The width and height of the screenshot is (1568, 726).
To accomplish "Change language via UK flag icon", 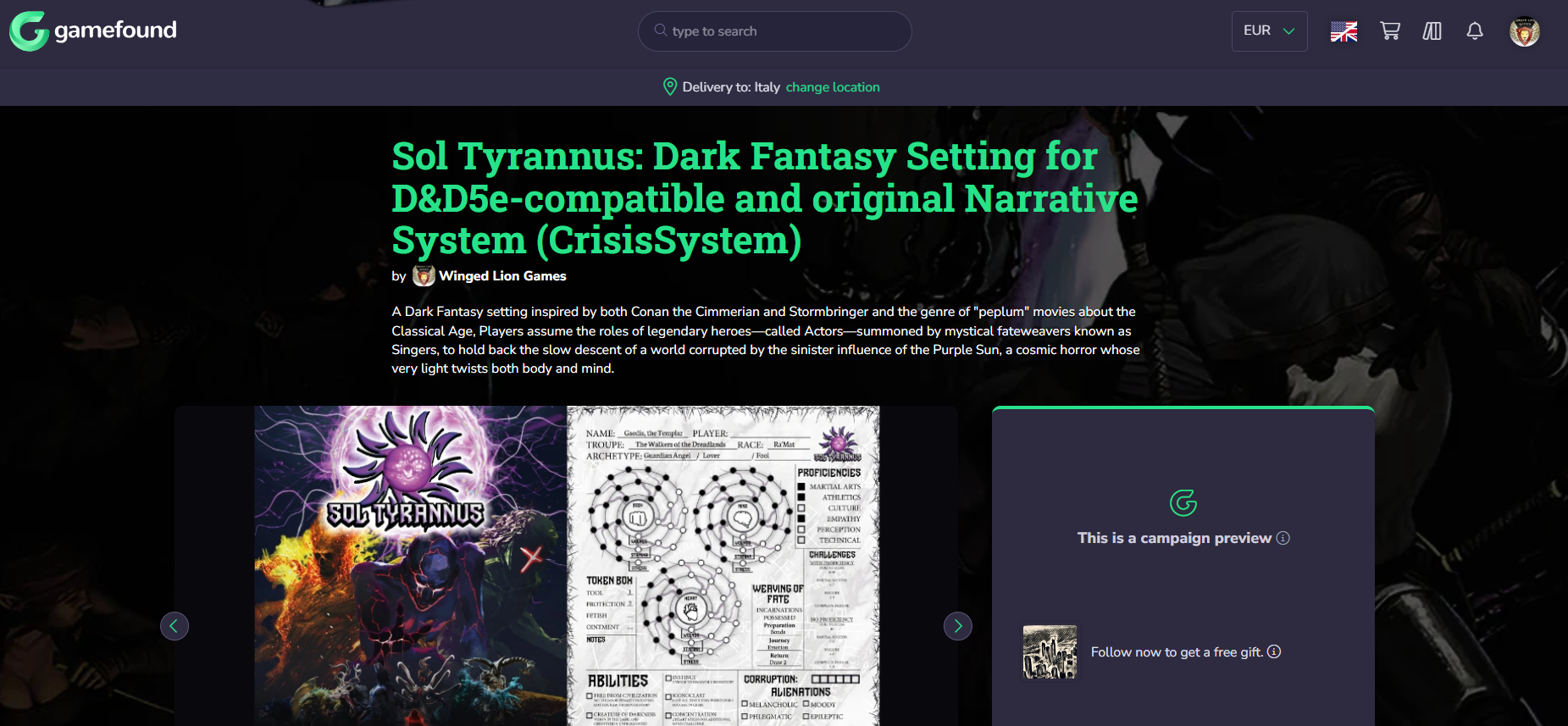I will [1344, 31].
